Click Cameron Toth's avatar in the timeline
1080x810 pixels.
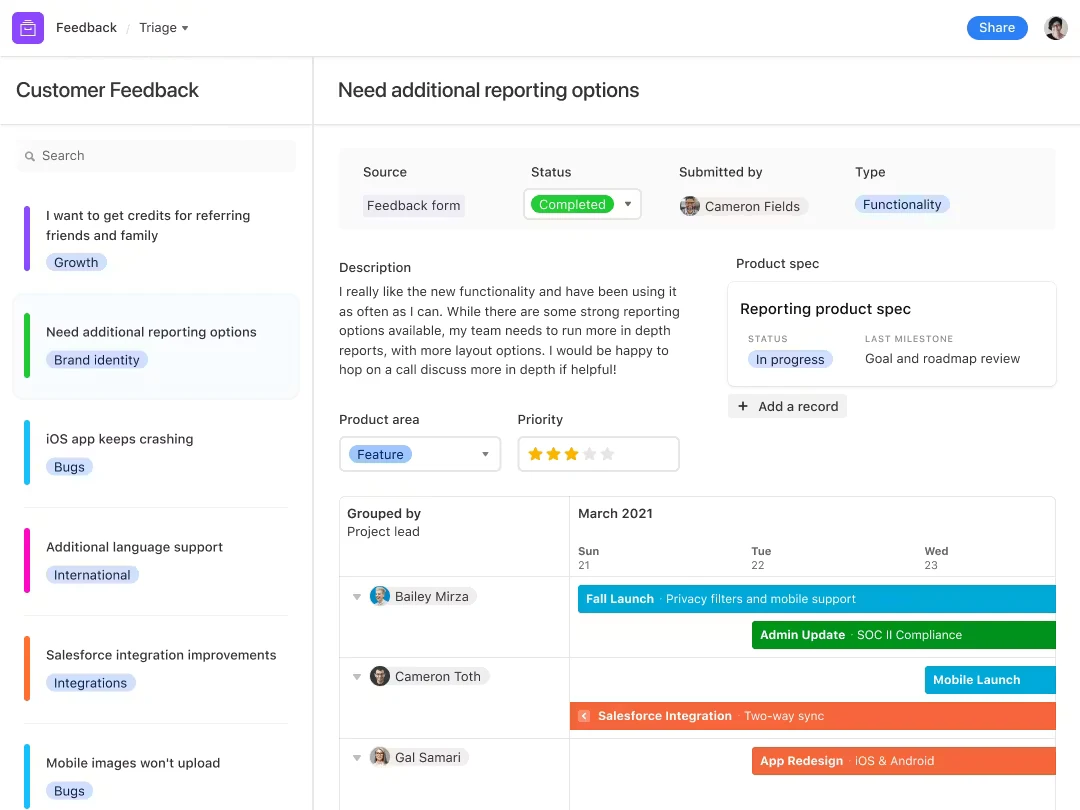click(x=379, y=676)
